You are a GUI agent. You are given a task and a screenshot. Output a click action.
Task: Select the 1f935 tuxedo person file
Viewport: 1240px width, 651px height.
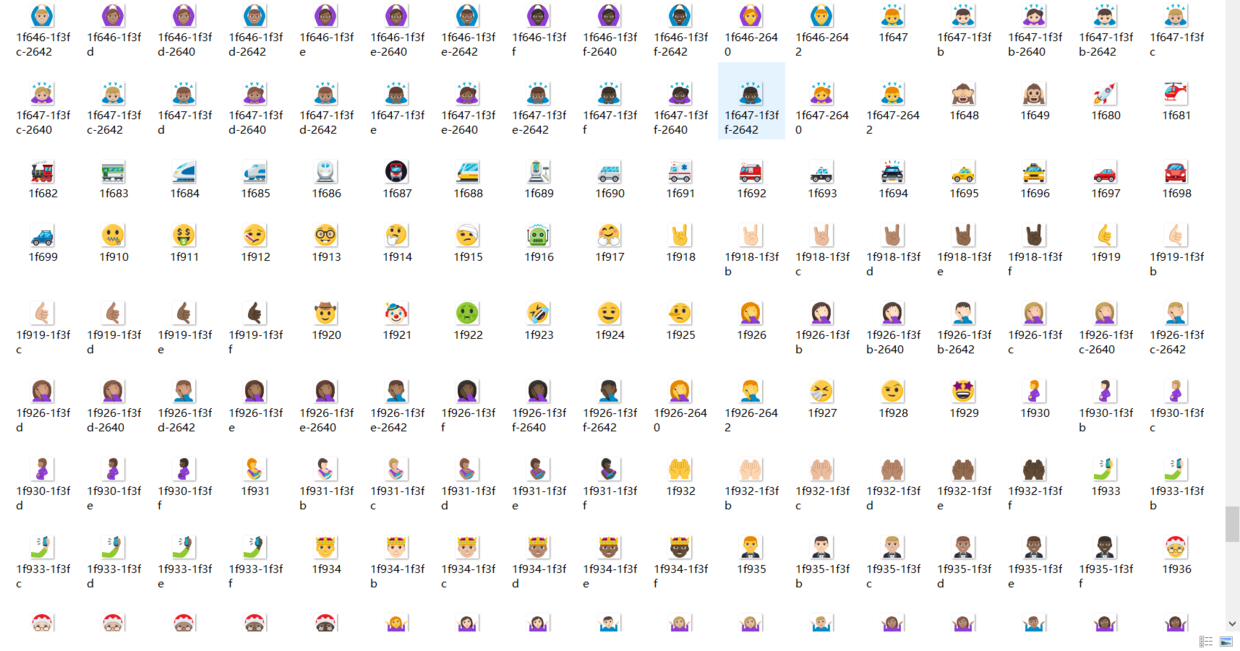coord(752,556)
